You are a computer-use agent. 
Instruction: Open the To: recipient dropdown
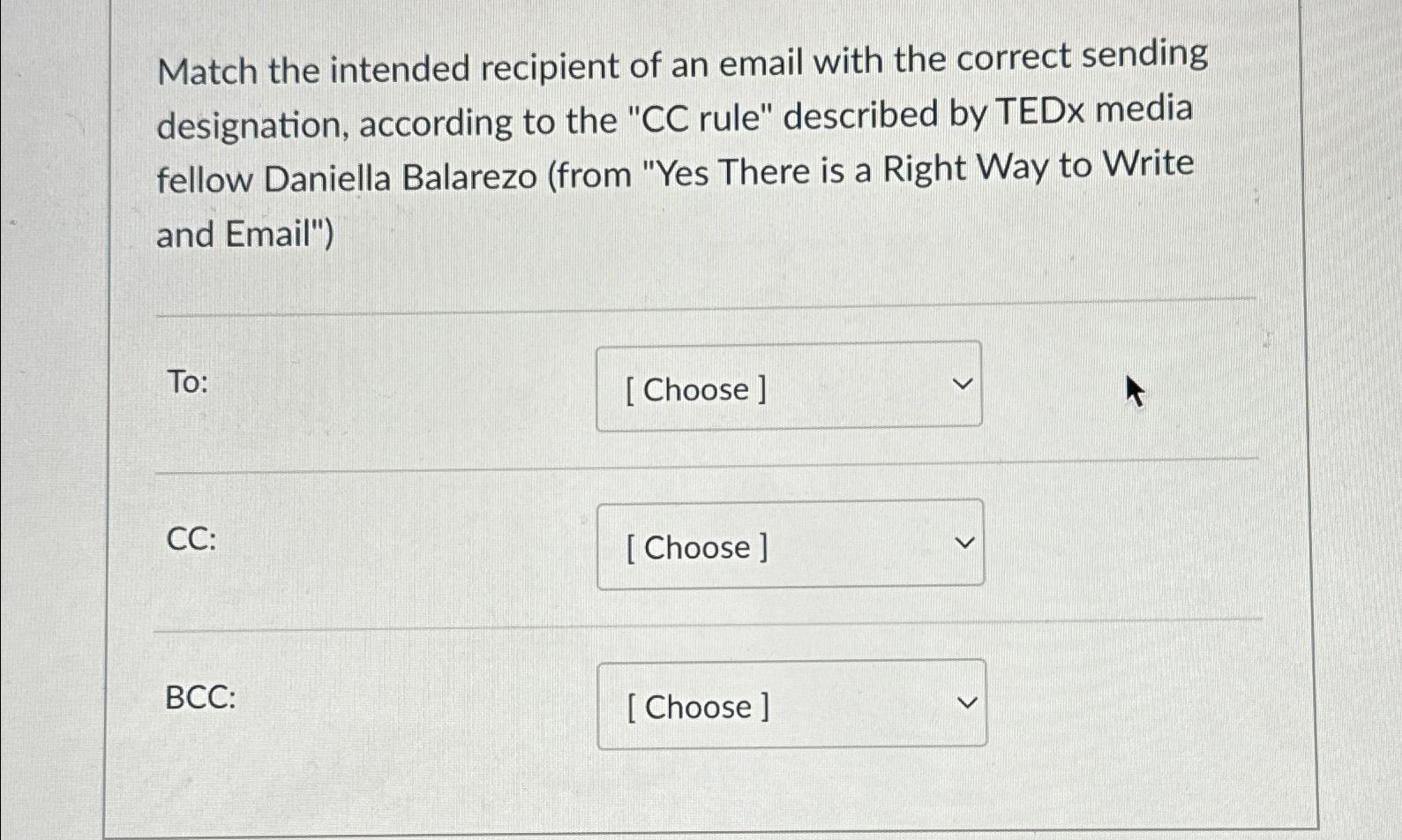[790, 386]
